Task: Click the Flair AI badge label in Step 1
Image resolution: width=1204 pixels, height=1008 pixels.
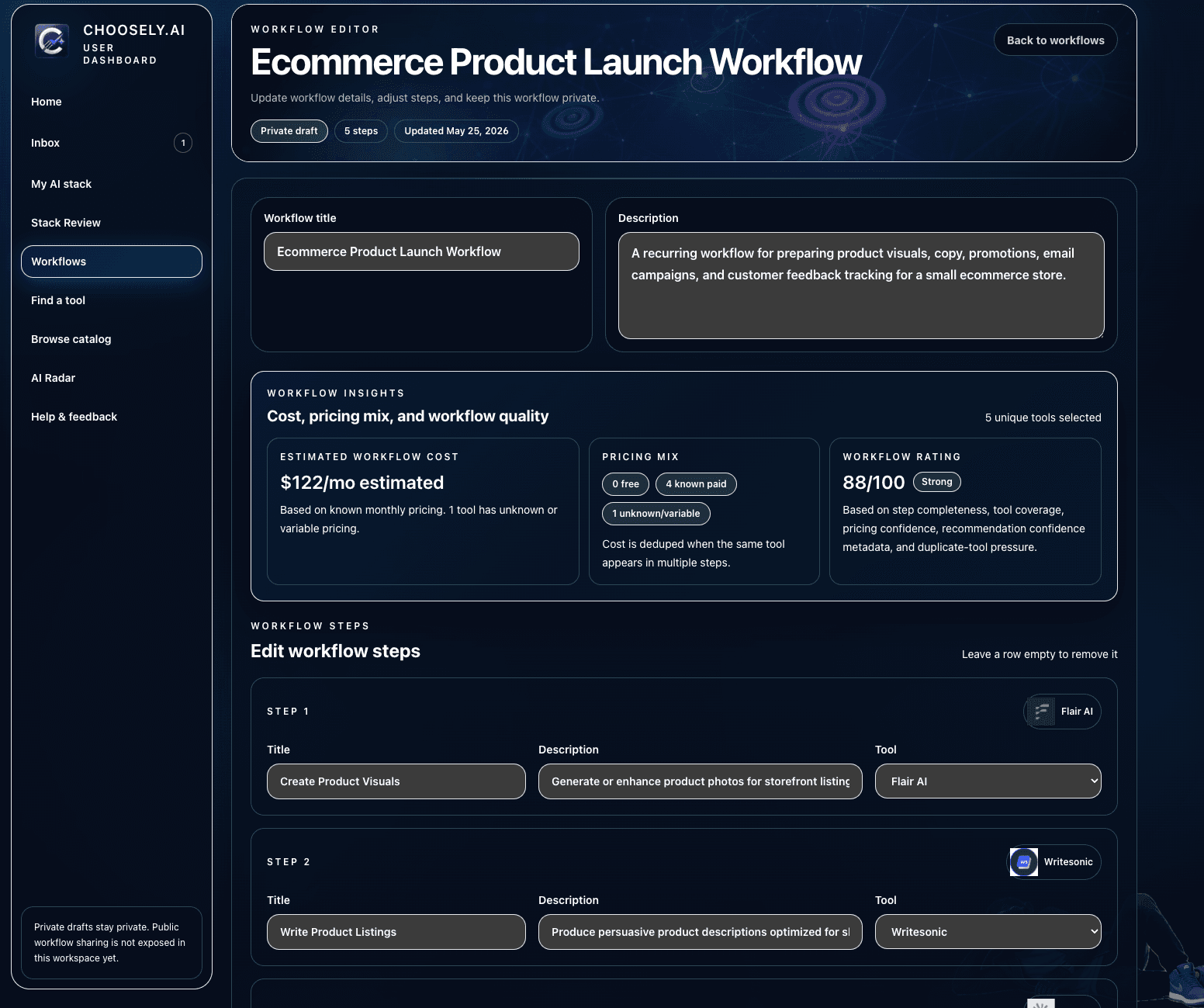Action: 1077,712
